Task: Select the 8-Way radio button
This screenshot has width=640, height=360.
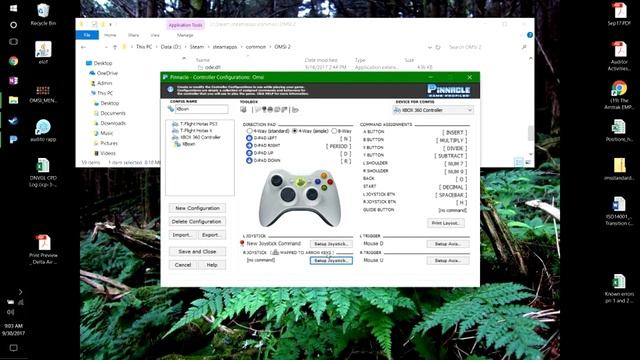Action: coord(334,131)
